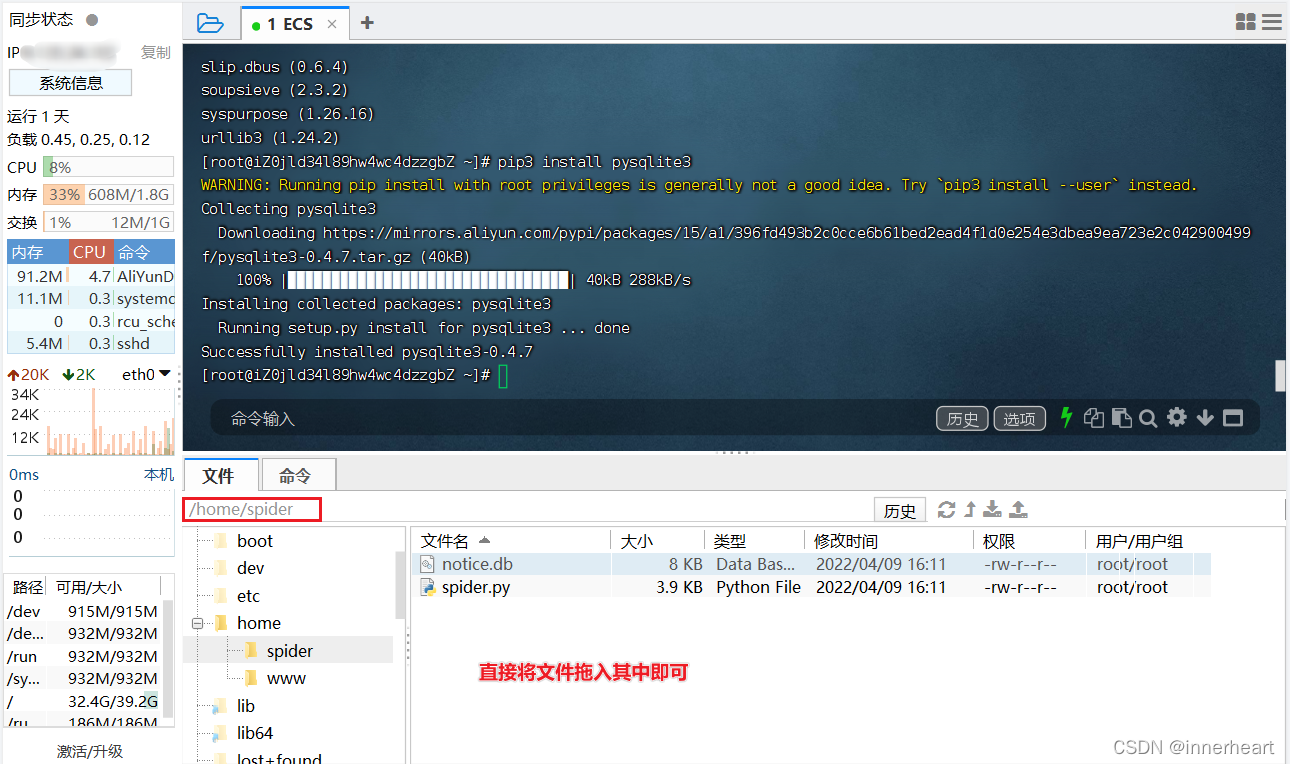Click the terminal 选项 button
This screenshot has width=1290, height=764.
click(x=1020, y=419)
